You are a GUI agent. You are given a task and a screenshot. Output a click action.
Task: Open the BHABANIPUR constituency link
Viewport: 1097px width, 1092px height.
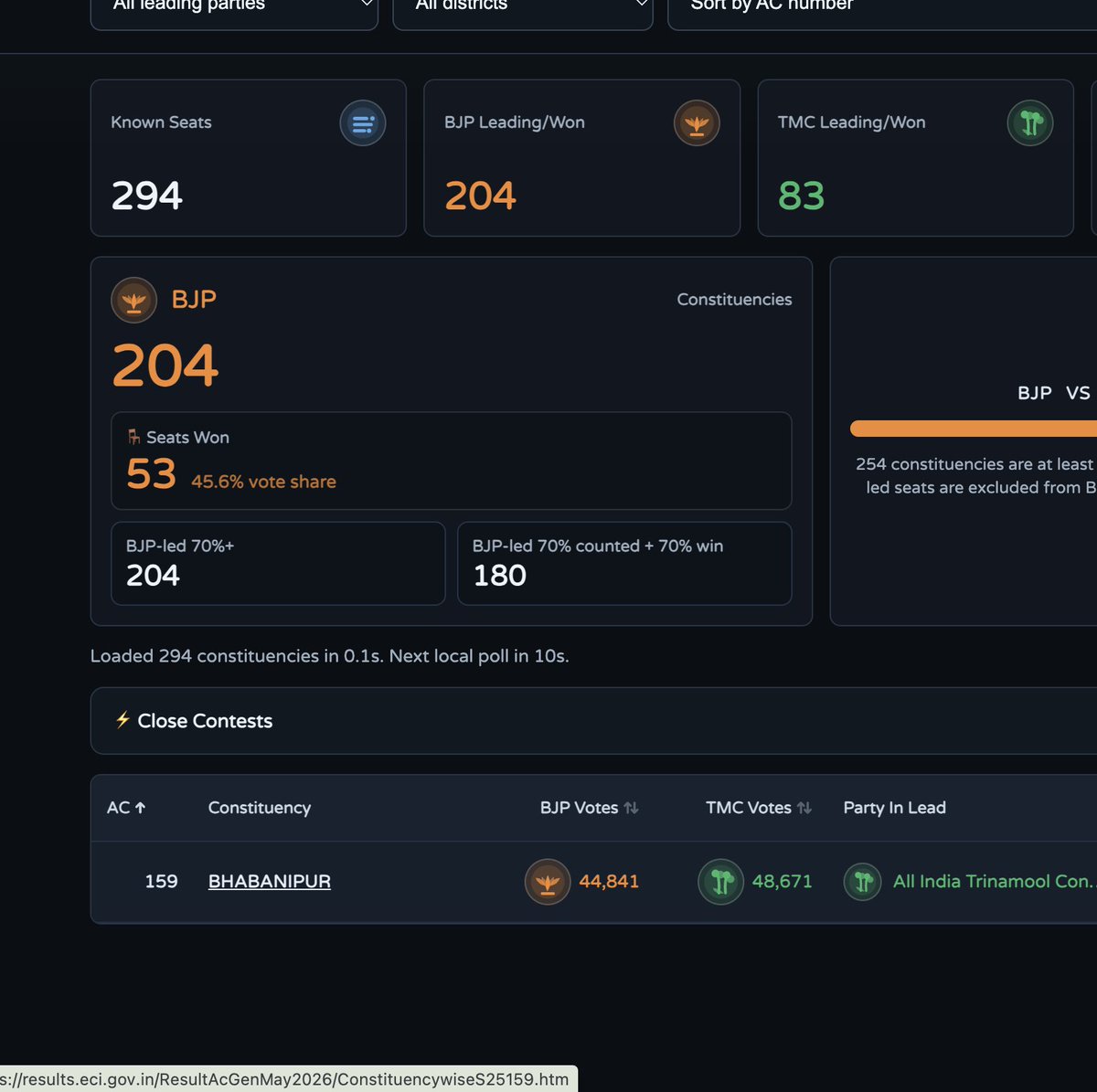tap(270, 882)
